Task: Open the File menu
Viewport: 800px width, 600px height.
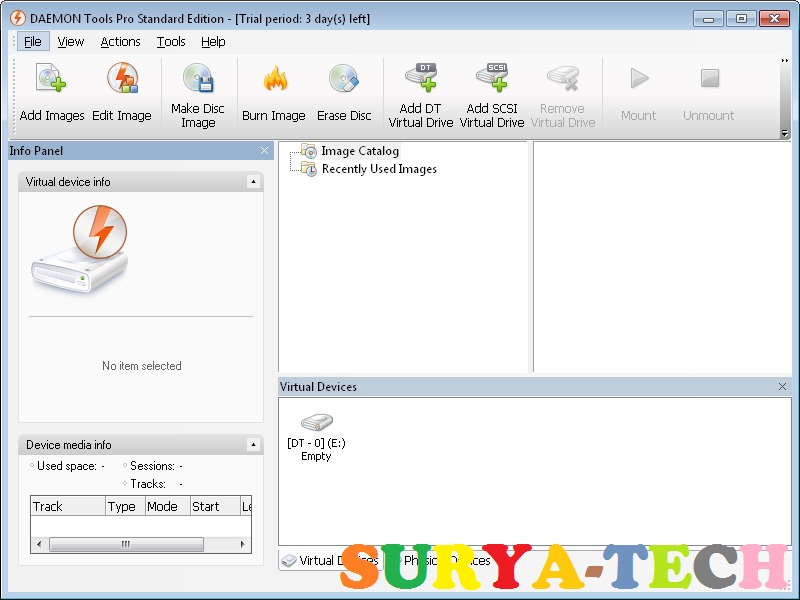Action: coord(33,41)
